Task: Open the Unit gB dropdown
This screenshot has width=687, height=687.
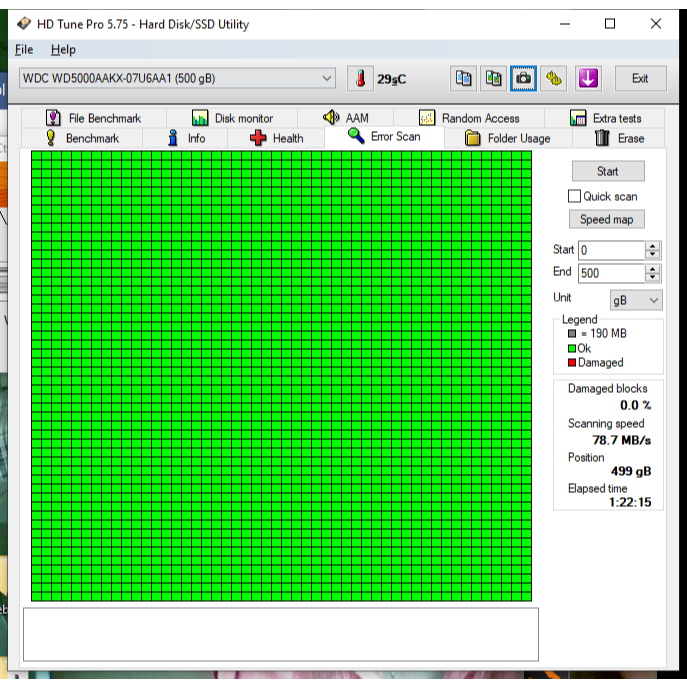Action: tap(636, 300)
